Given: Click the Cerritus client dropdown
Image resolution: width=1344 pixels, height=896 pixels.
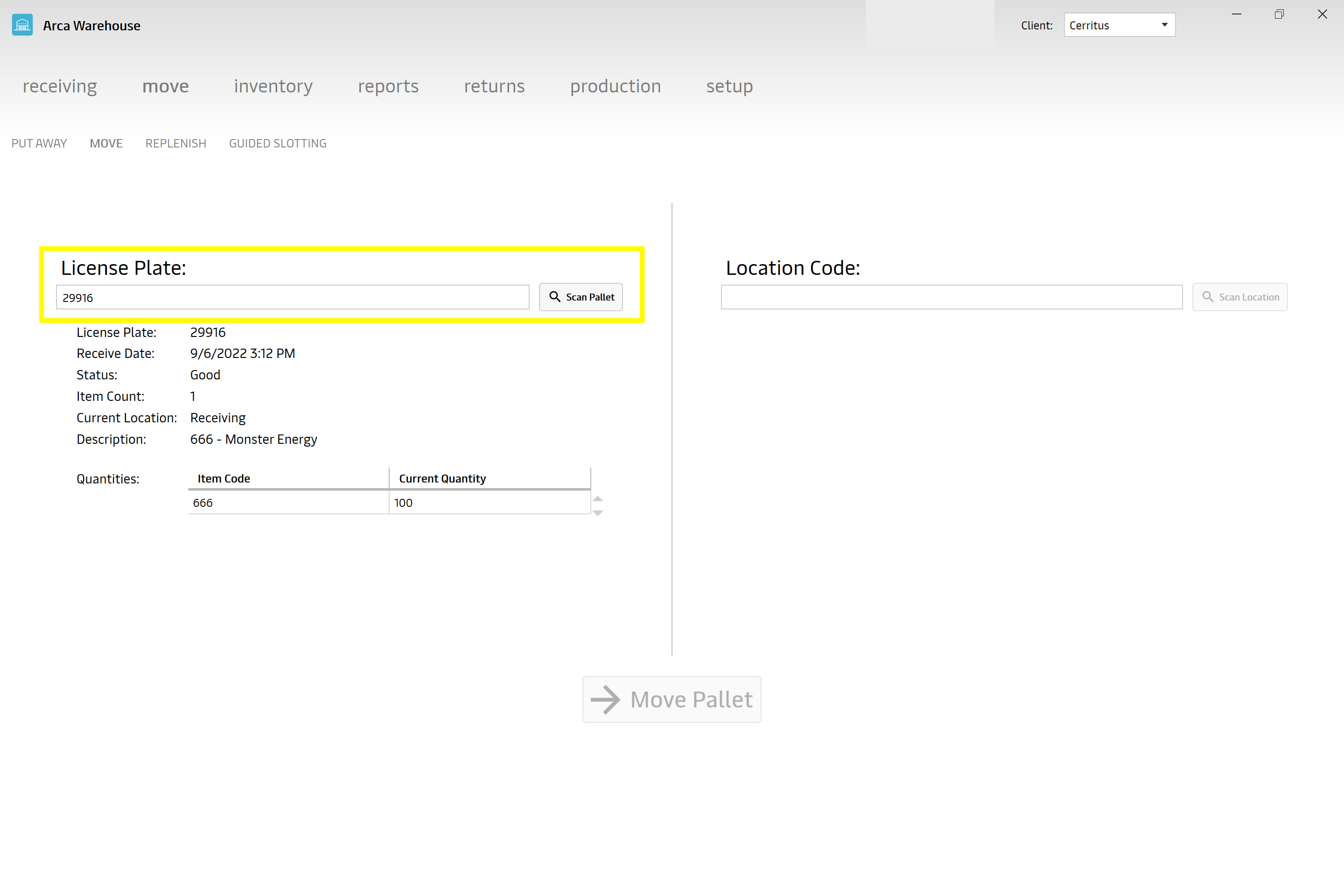Looking at the screenshot, I should [1117, 25].
